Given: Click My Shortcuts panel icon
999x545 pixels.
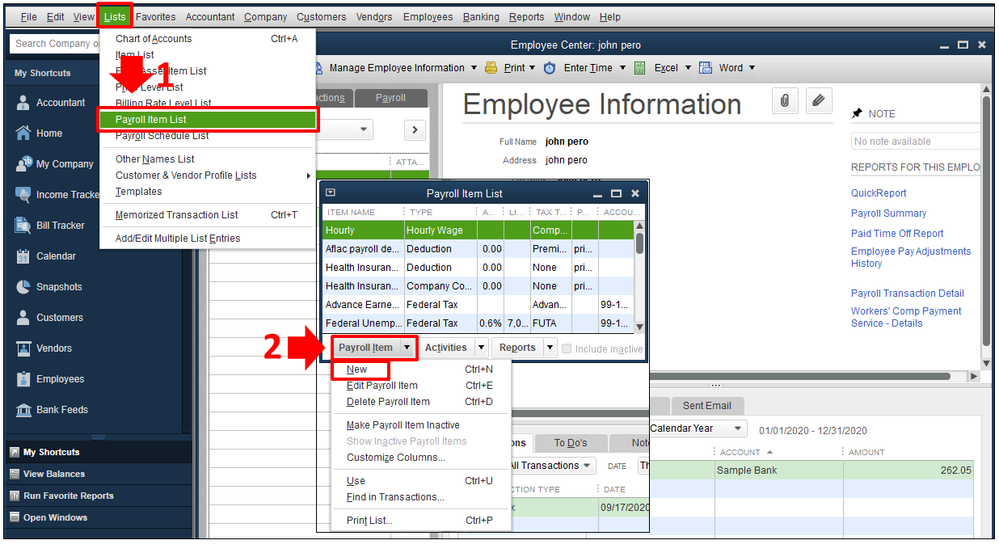Looking at the screenshot, I should pos(14,453).
